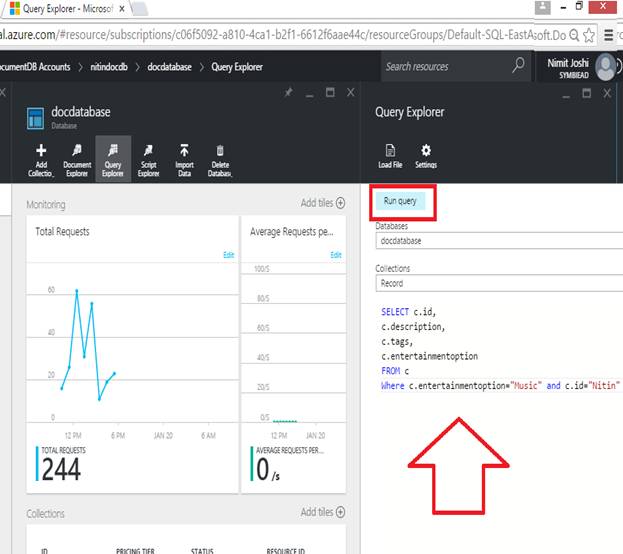623x554 pixels.
Task: Open Query Explorer Settings gear
Action: pos(426,151)
